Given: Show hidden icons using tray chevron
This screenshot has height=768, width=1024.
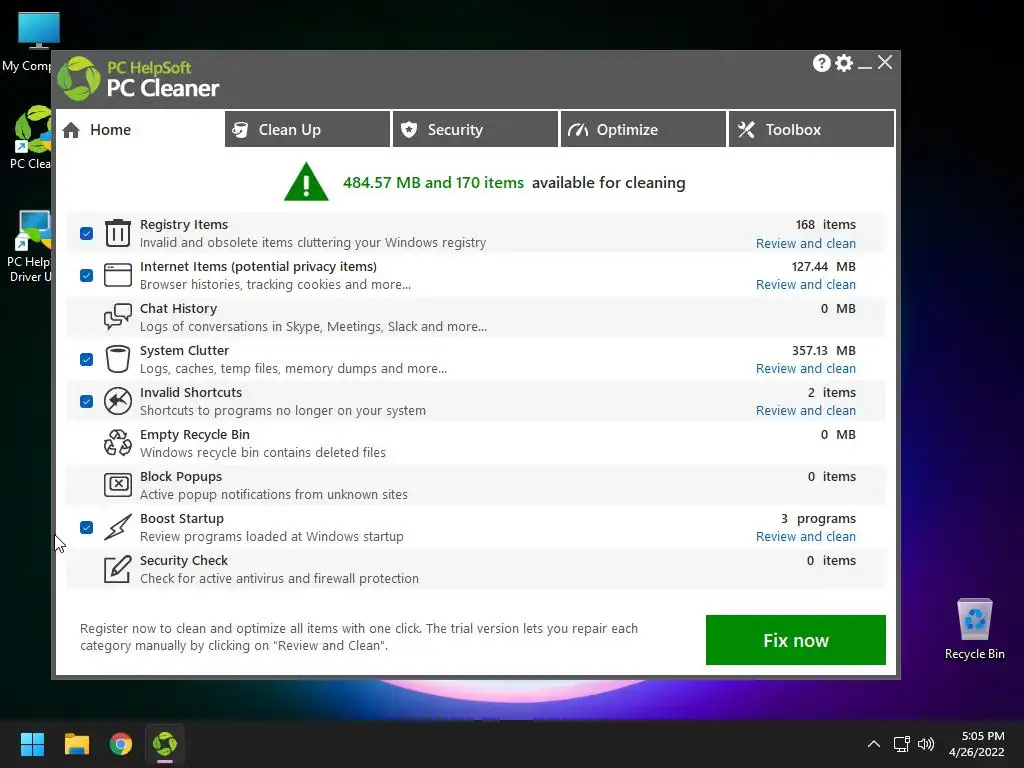Looking at the screenshot, I should [x=874, y=744].
